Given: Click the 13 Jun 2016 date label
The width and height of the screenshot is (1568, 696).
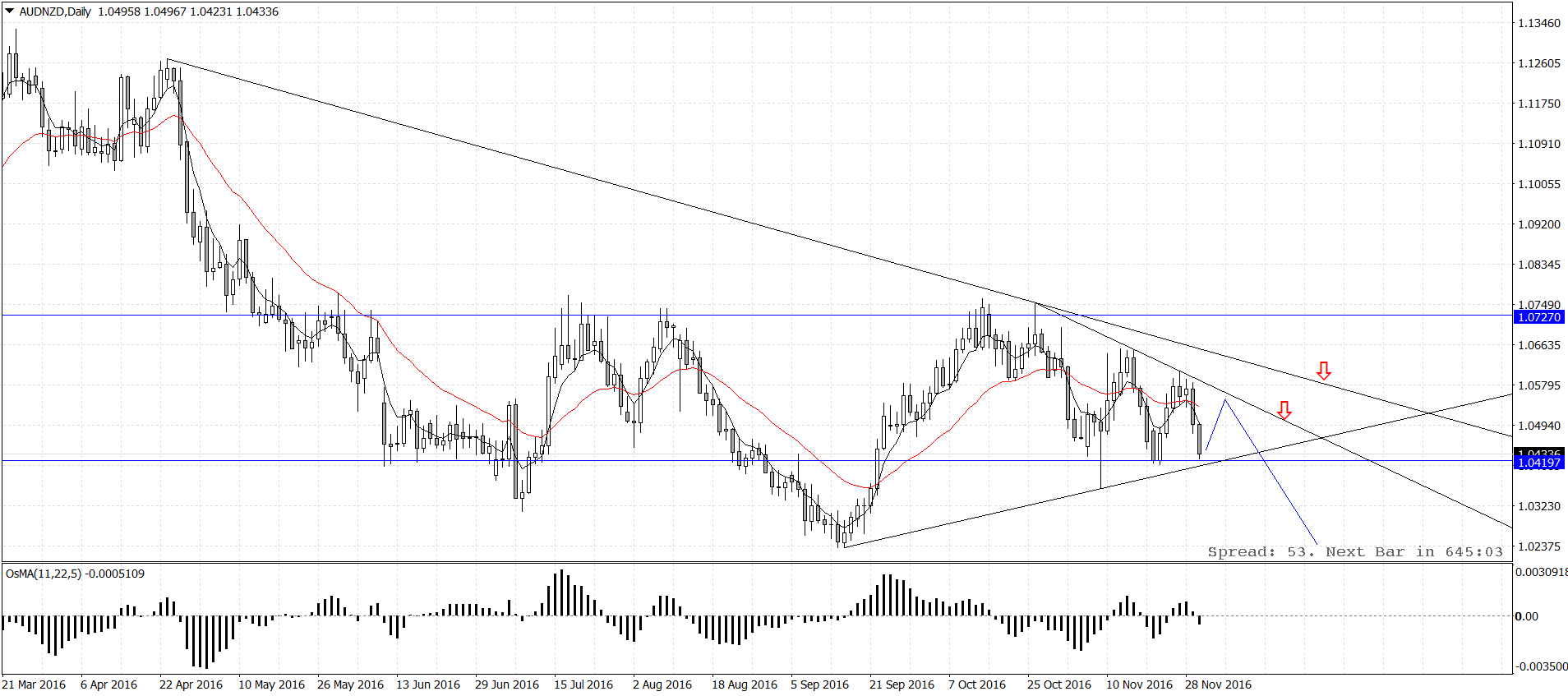Looking at the screenshot, I should [x=428, y=684].
